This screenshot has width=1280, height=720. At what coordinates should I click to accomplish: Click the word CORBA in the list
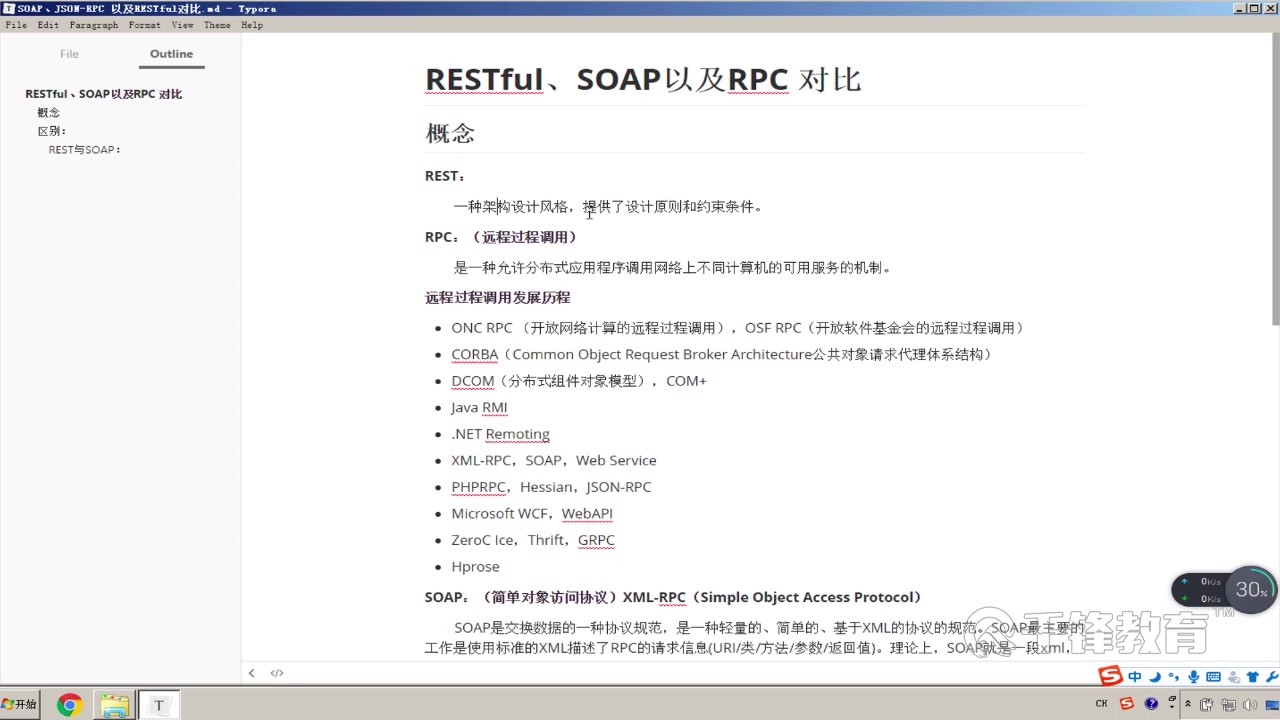point(474,354)
